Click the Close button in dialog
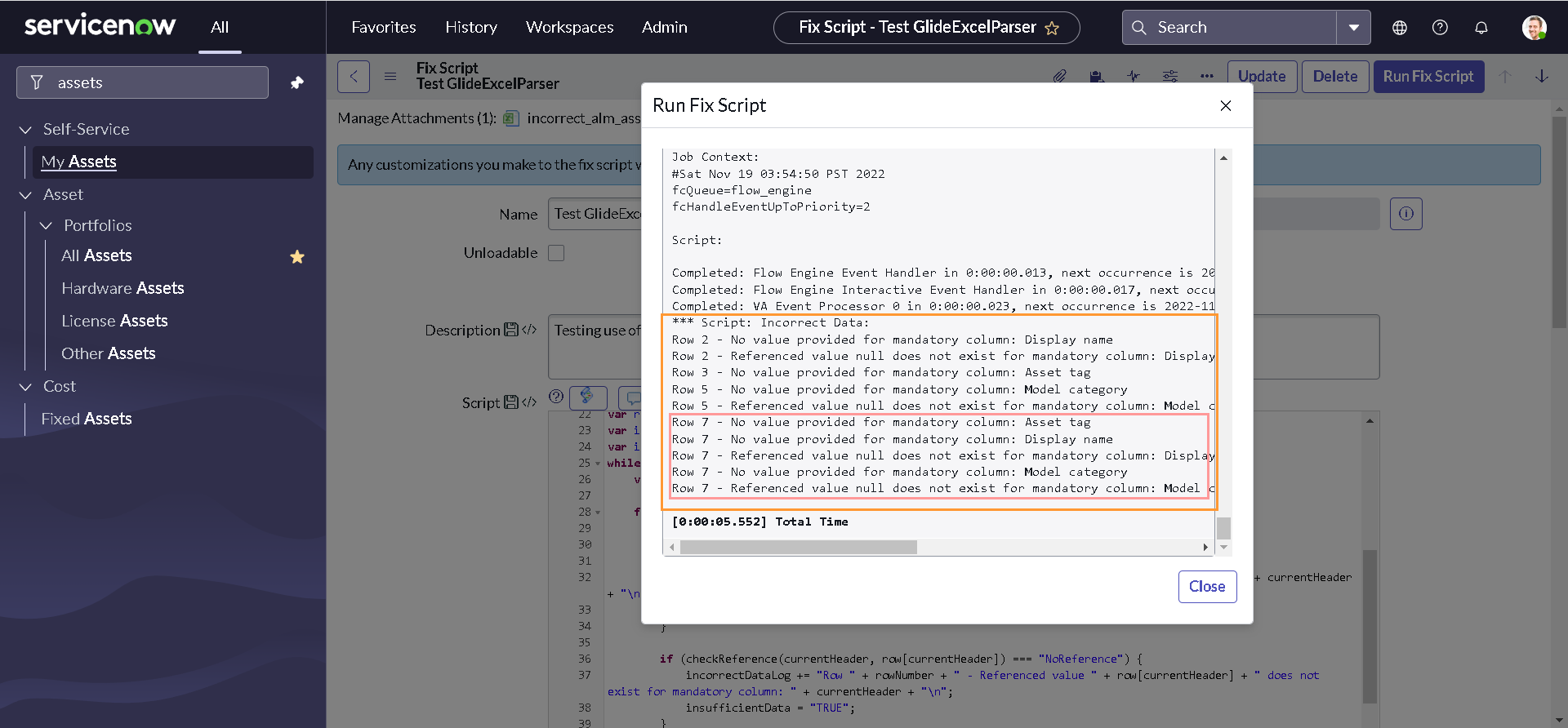The height and width of the screenshot is (728, 1568). [x=1207, y=586]
